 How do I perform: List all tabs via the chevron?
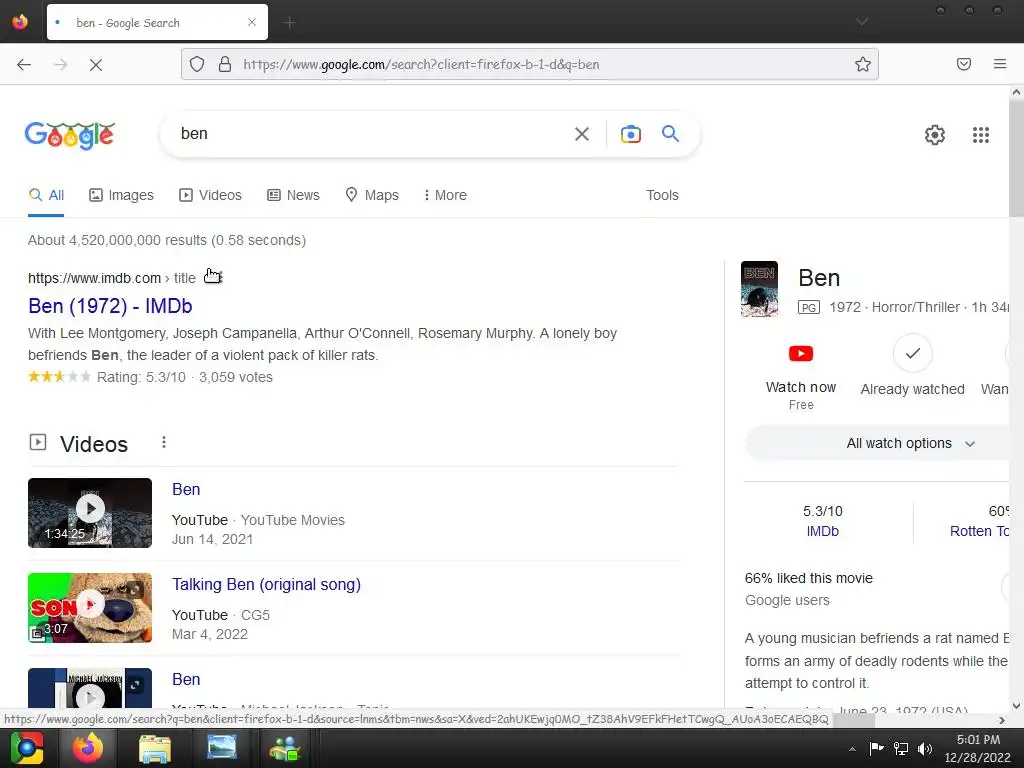tap(862, 22)
